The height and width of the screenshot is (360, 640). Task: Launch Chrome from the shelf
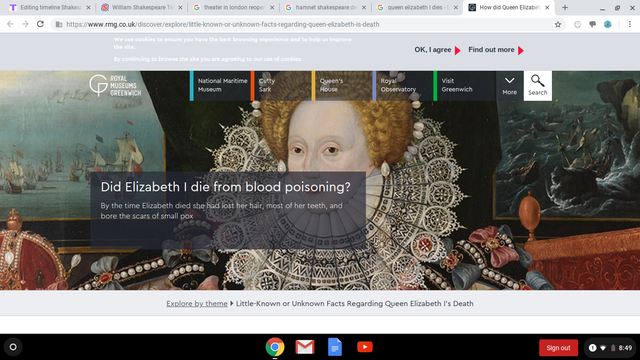[275, 347]
